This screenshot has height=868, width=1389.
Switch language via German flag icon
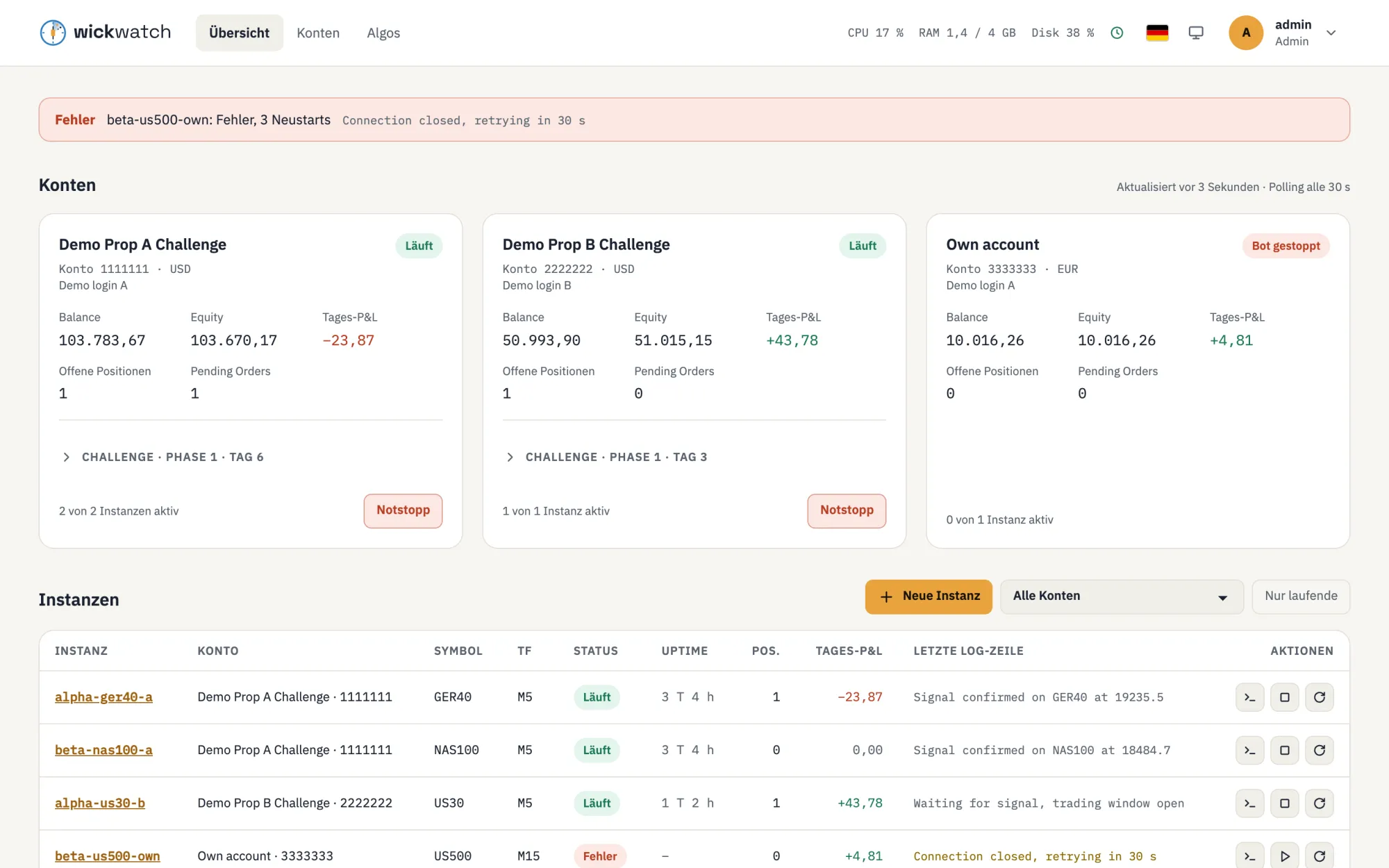(x=1157, y=33)
